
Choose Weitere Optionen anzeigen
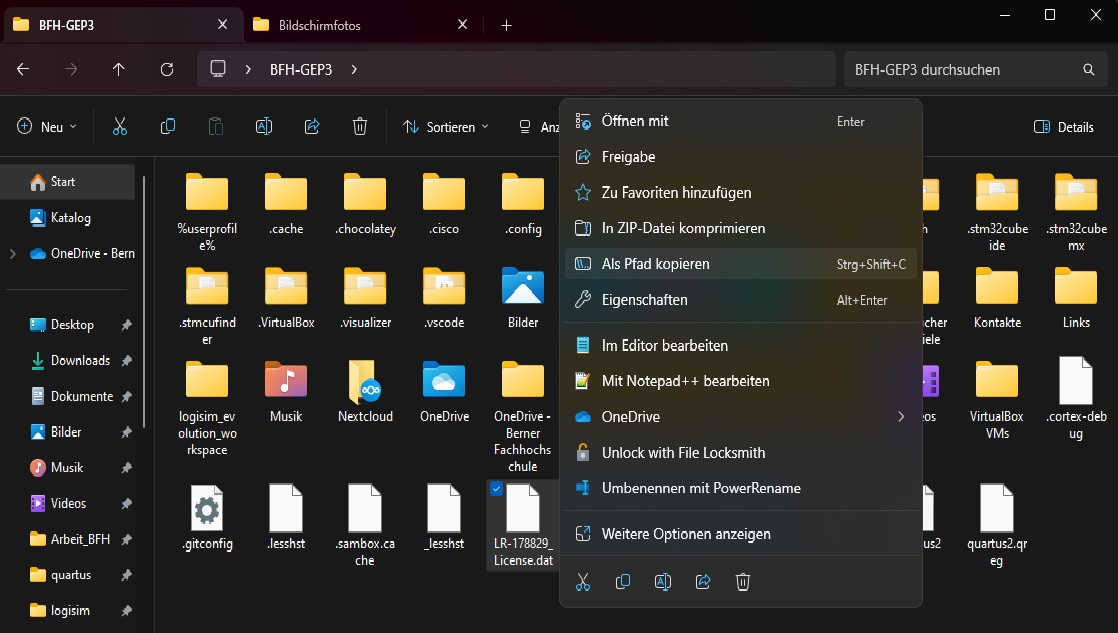[x=740, y=534]
